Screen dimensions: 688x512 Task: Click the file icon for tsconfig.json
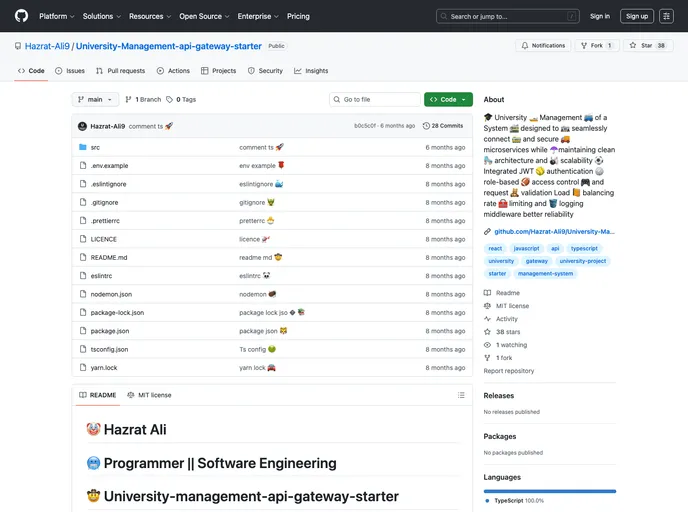[82, 349]
